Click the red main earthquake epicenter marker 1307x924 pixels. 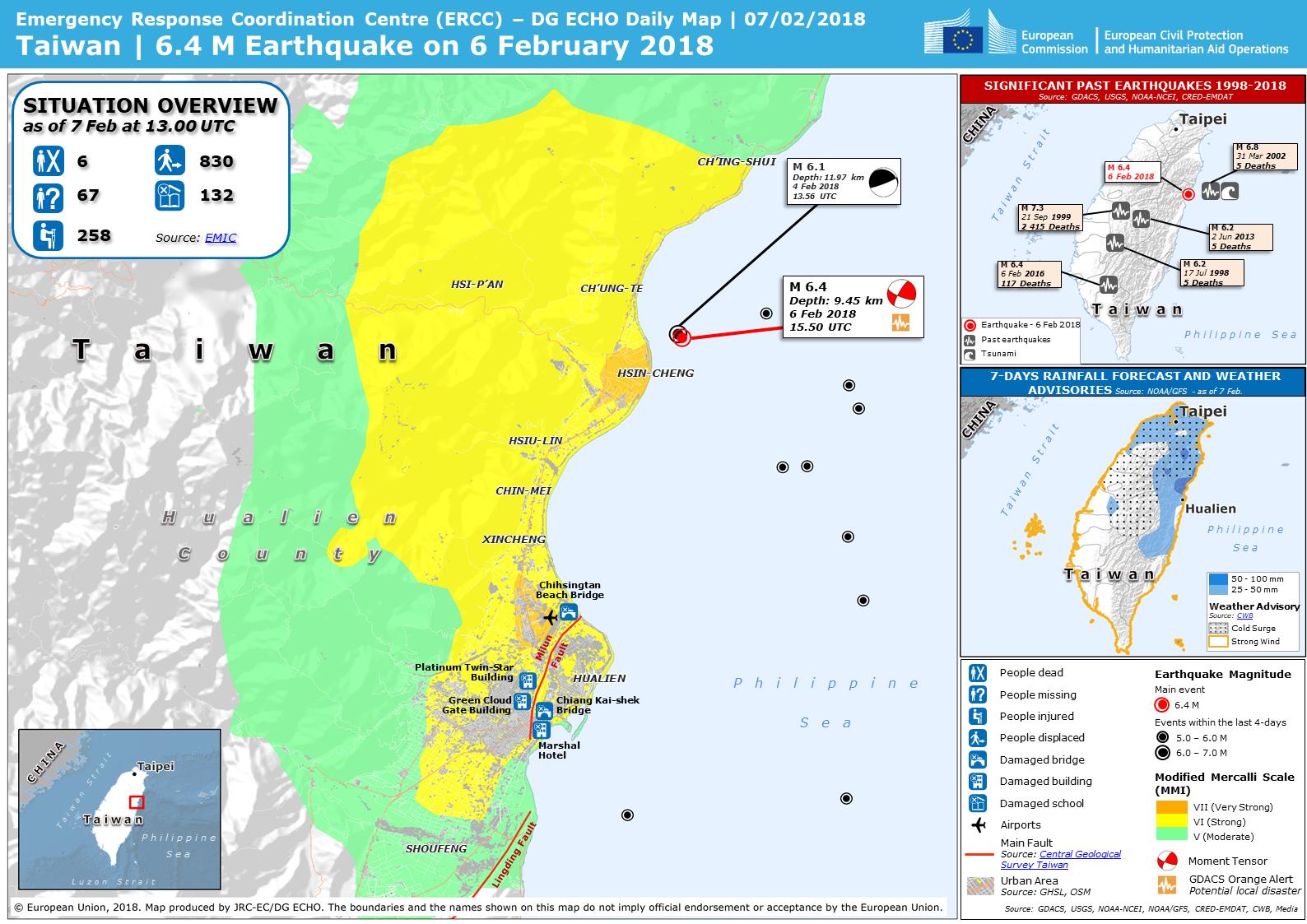pyautogui.click(x=680, y=335)
